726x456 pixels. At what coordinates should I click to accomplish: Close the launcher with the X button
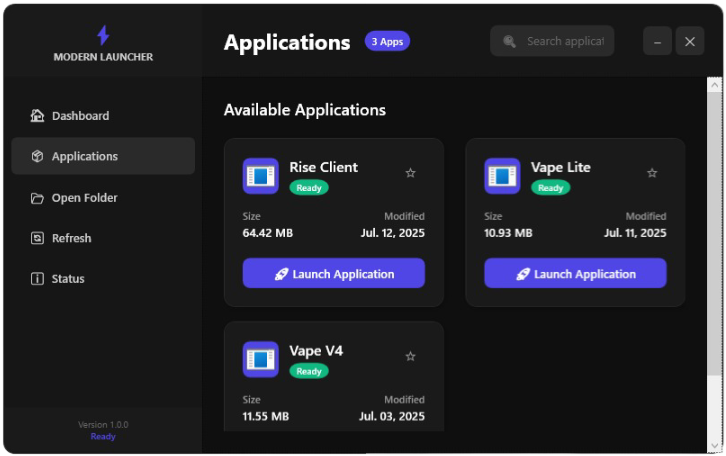(689, 41)
